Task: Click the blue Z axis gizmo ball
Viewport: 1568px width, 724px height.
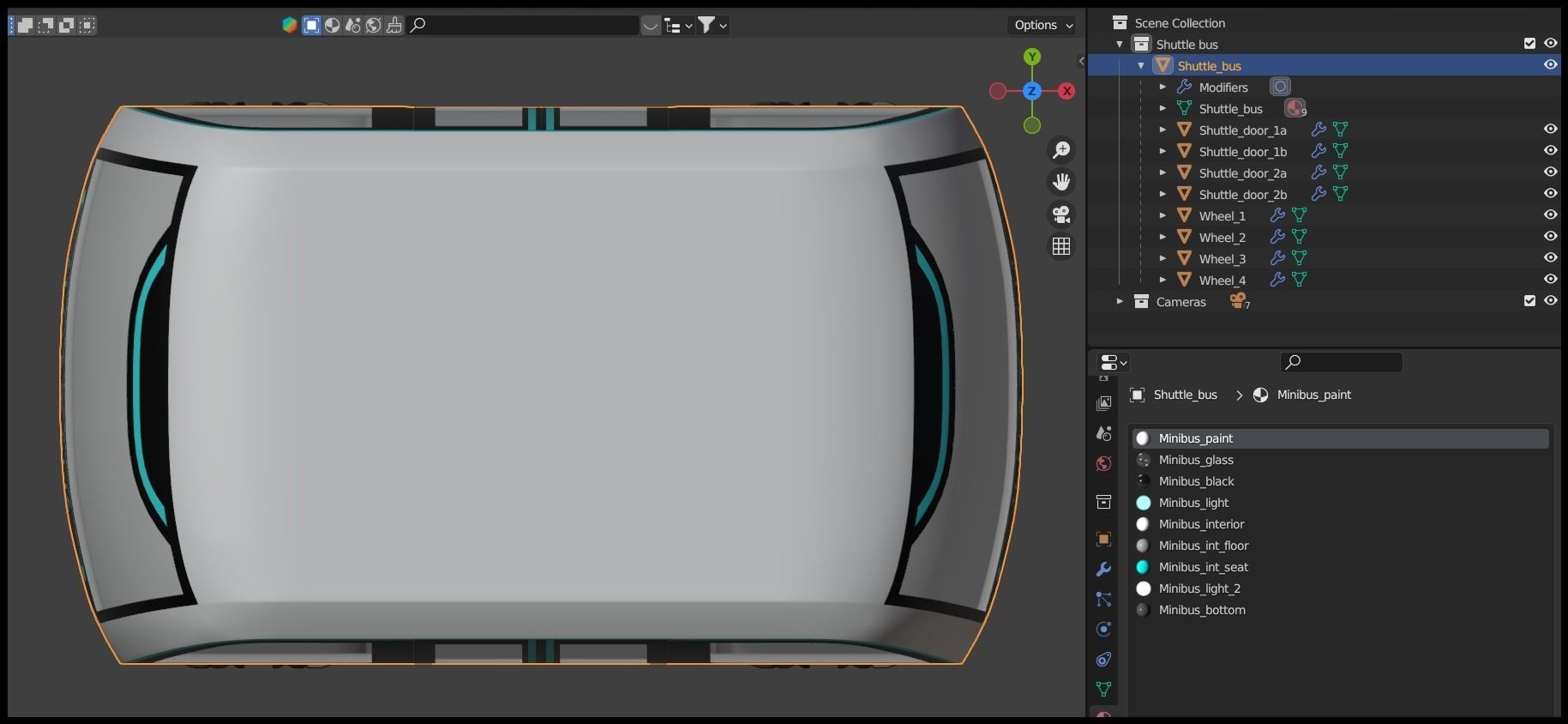Action: click(x=1032, y=91)
